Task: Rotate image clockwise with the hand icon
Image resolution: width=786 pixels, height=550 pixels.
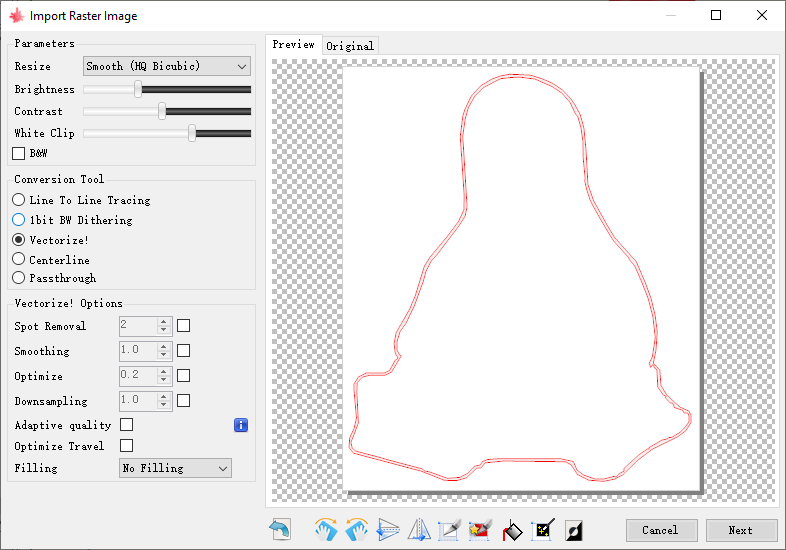Action: point(326,529)
